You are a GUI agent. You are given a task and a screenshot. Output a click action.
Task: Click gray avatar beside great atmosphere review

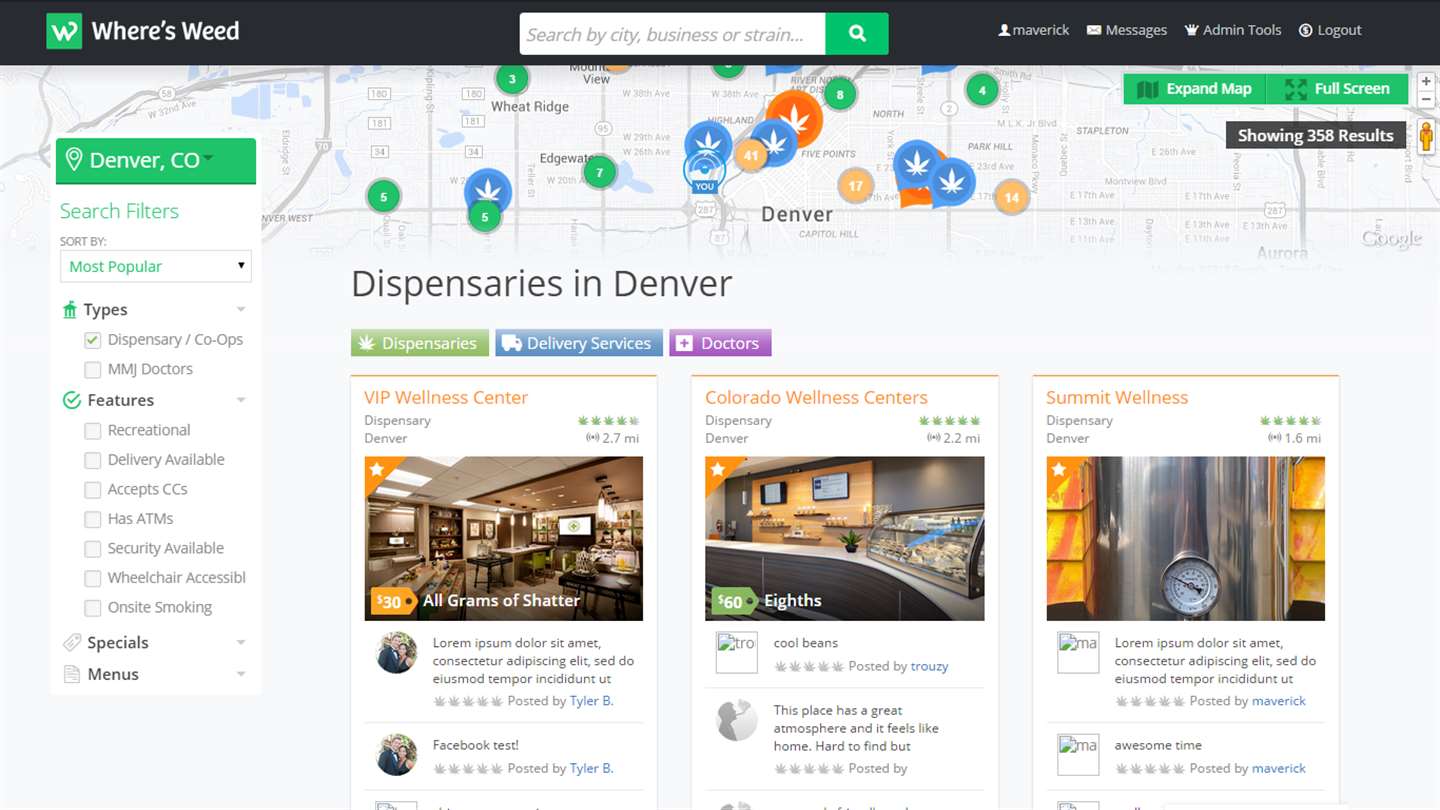coord(737,720)
